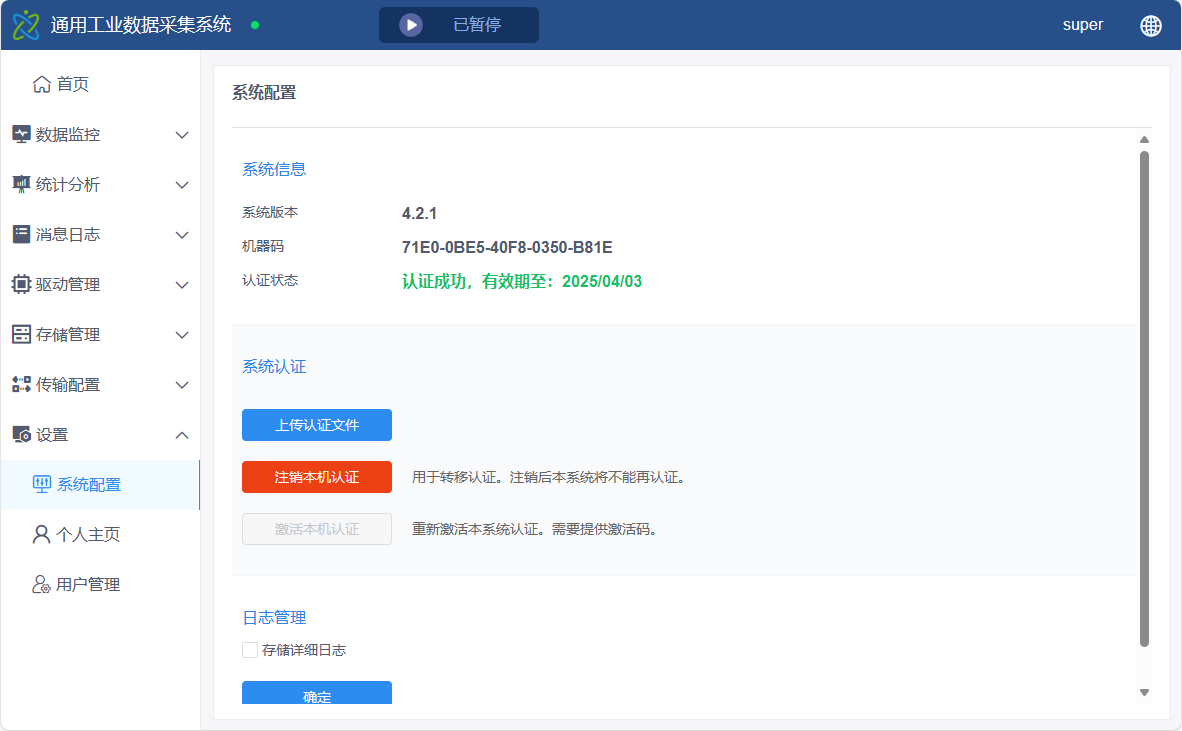Expand the 传输配置 chevron

[182, 385]
